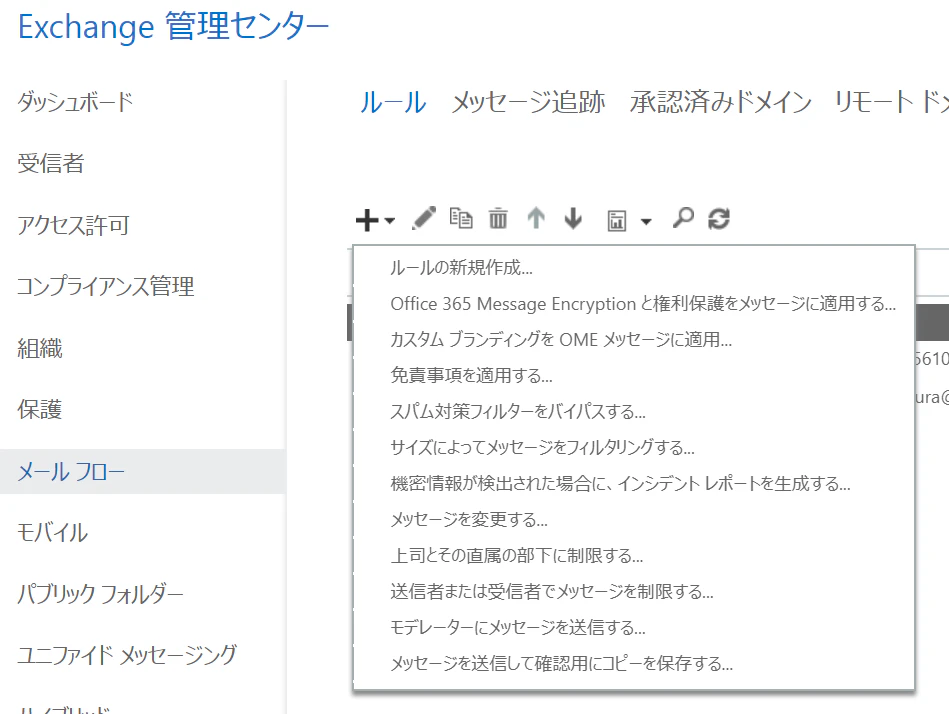Open 保護 in the sidebar
Viewport: 949px width, 714px height.
coord(39,410)
